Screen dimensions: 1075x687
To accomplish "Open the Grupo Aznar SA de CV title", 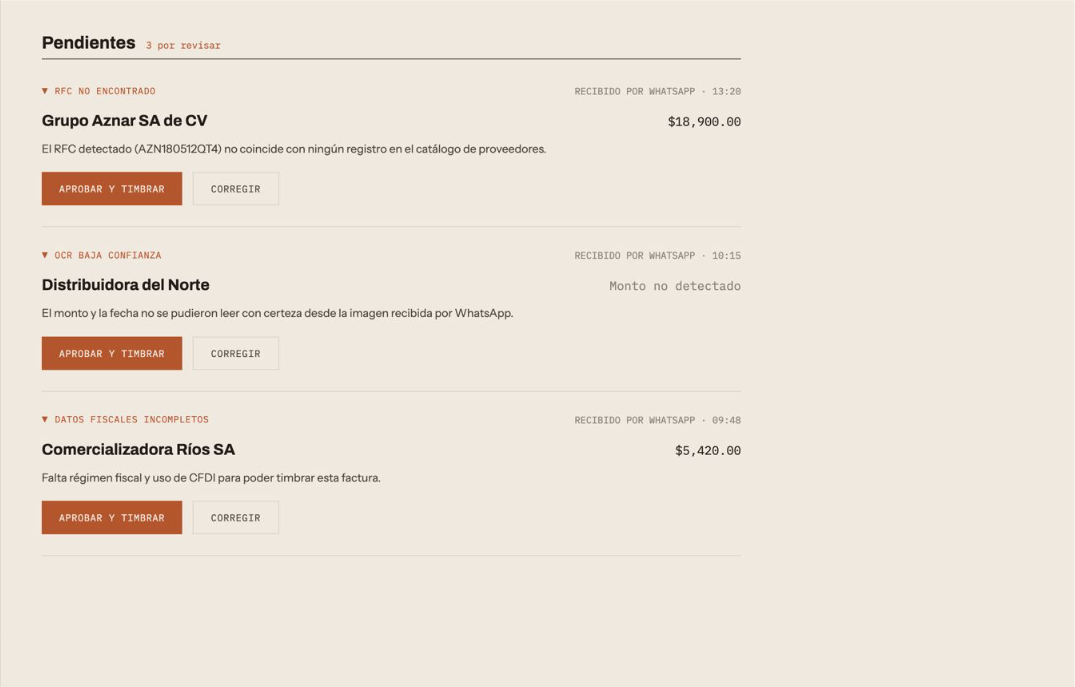I will pyautogui.click(x=124, y=121).
